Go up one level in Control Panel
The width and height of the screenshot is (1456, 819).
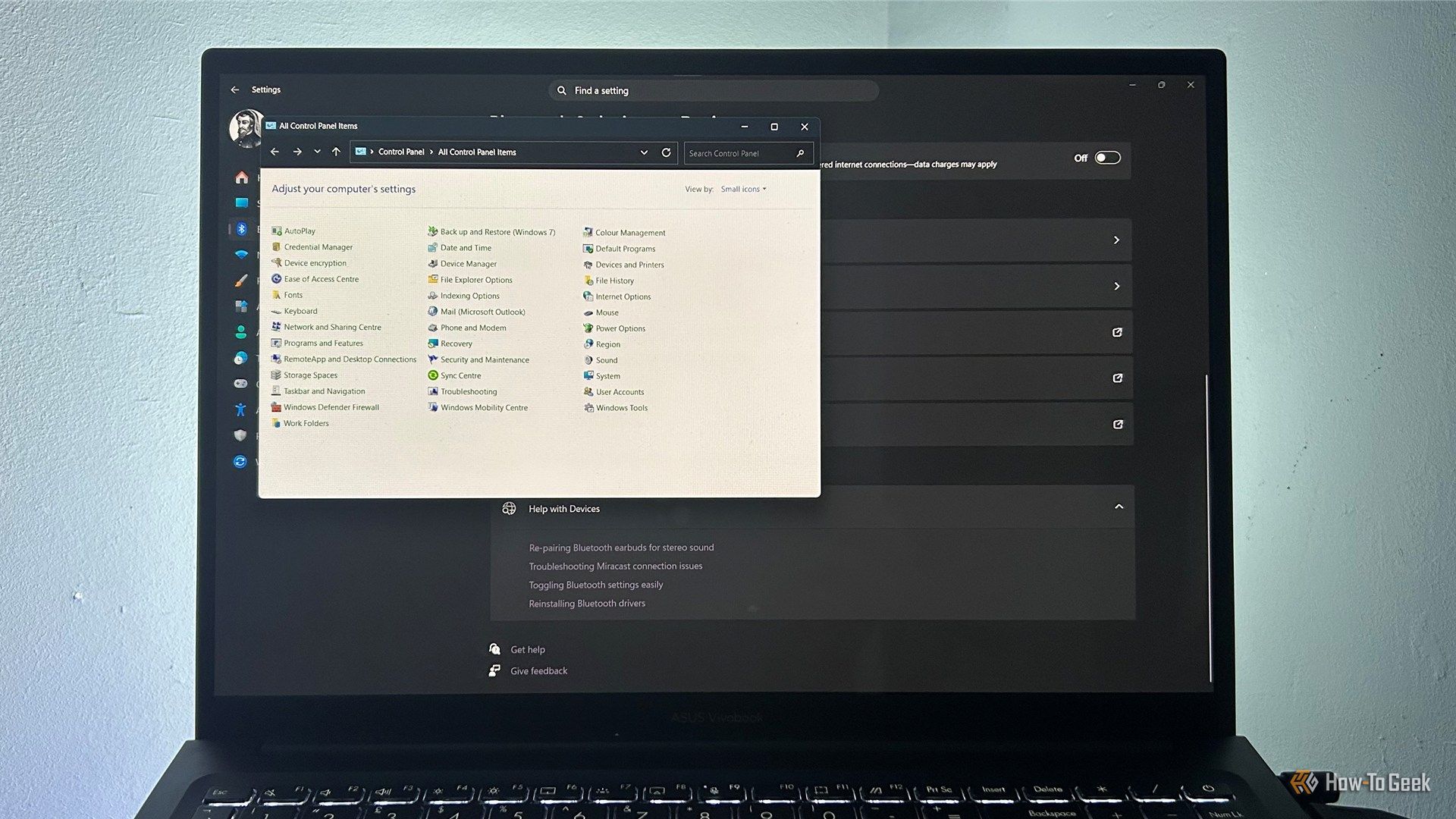336,152
